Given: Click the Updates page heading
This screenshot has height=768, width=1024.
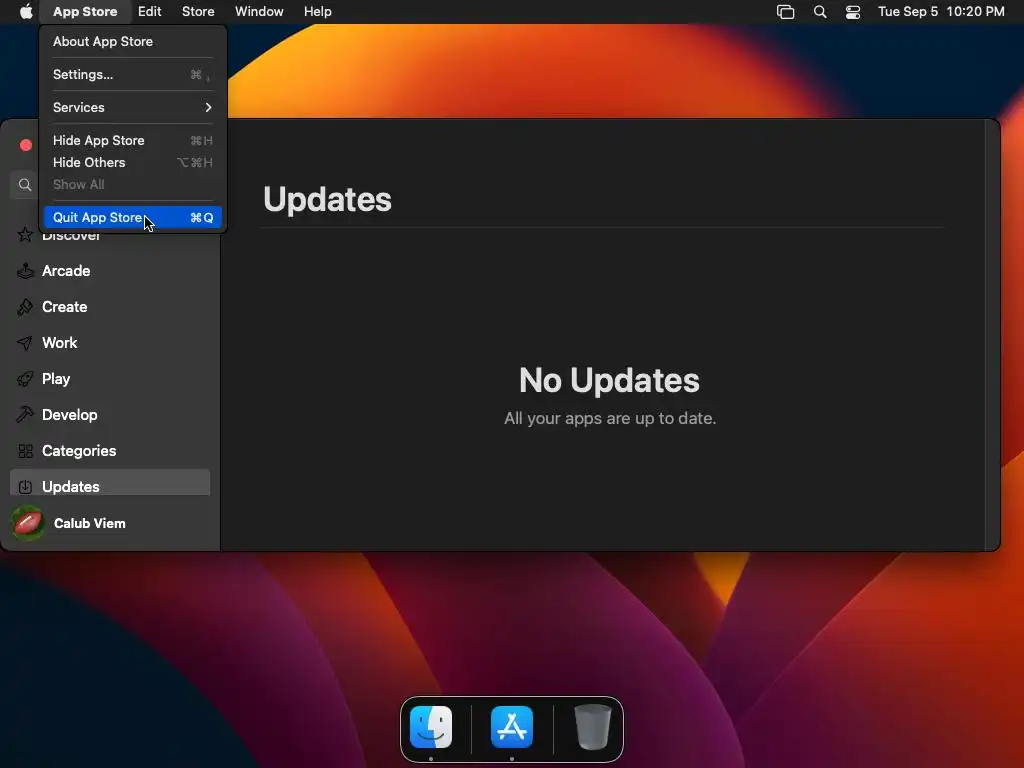Looking at the screenshot, I should (327, 199).
